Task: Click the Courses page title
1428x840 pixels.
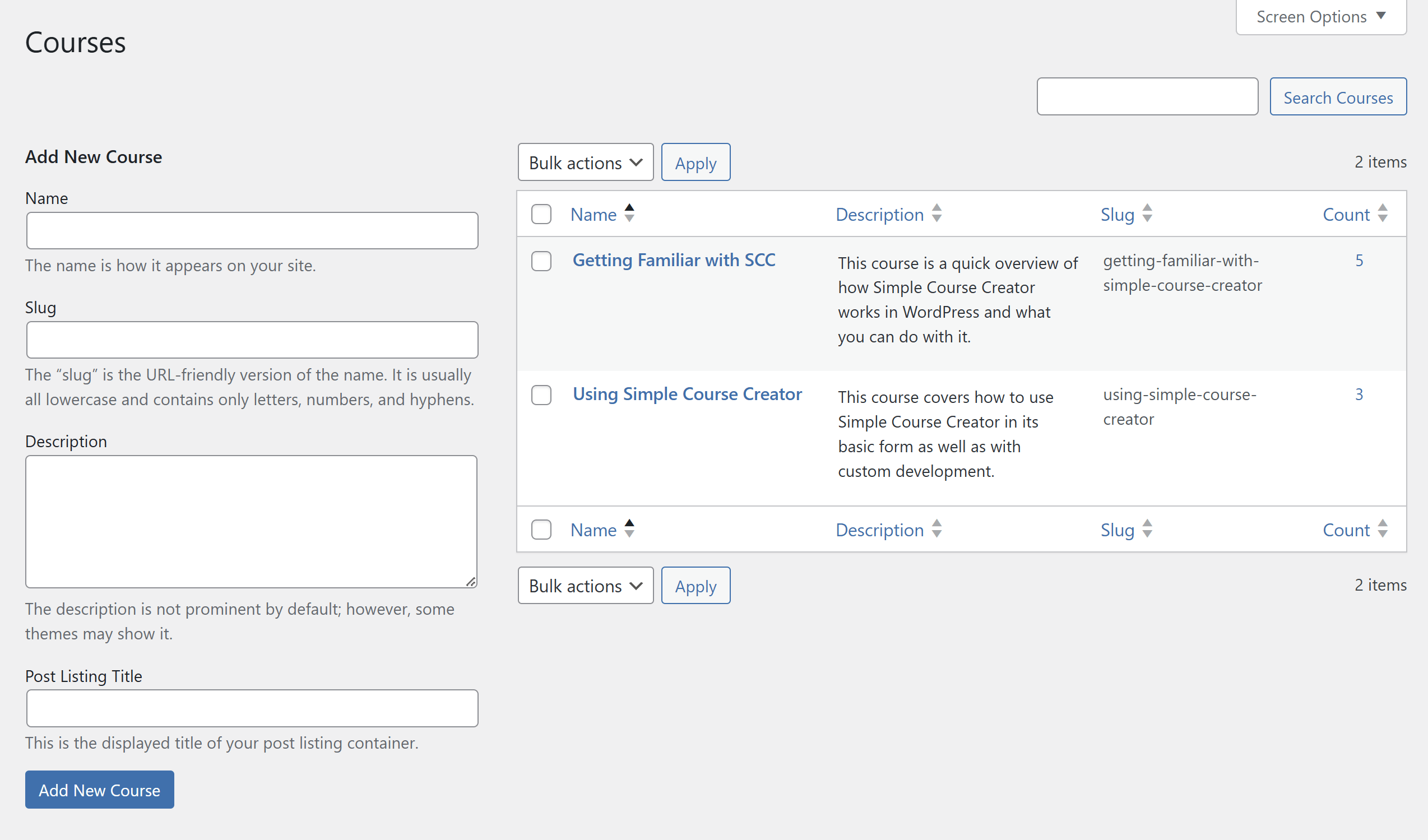Action: coord(75,43)
